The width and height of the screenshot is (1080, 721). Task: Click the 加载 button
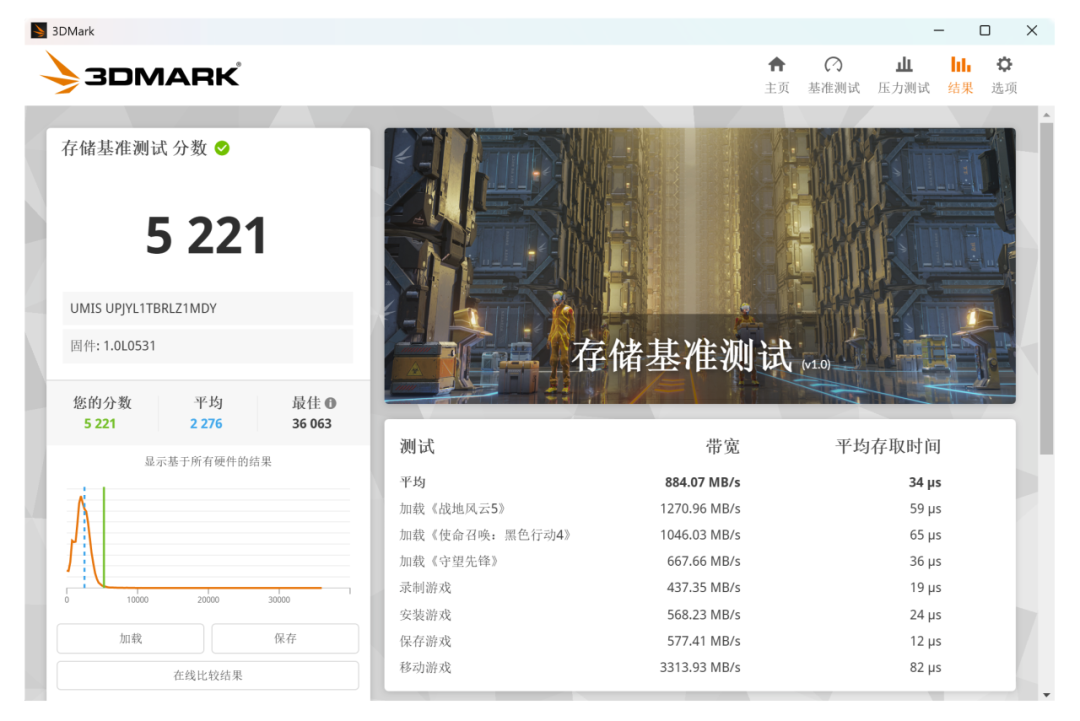[x=130, y=638]
